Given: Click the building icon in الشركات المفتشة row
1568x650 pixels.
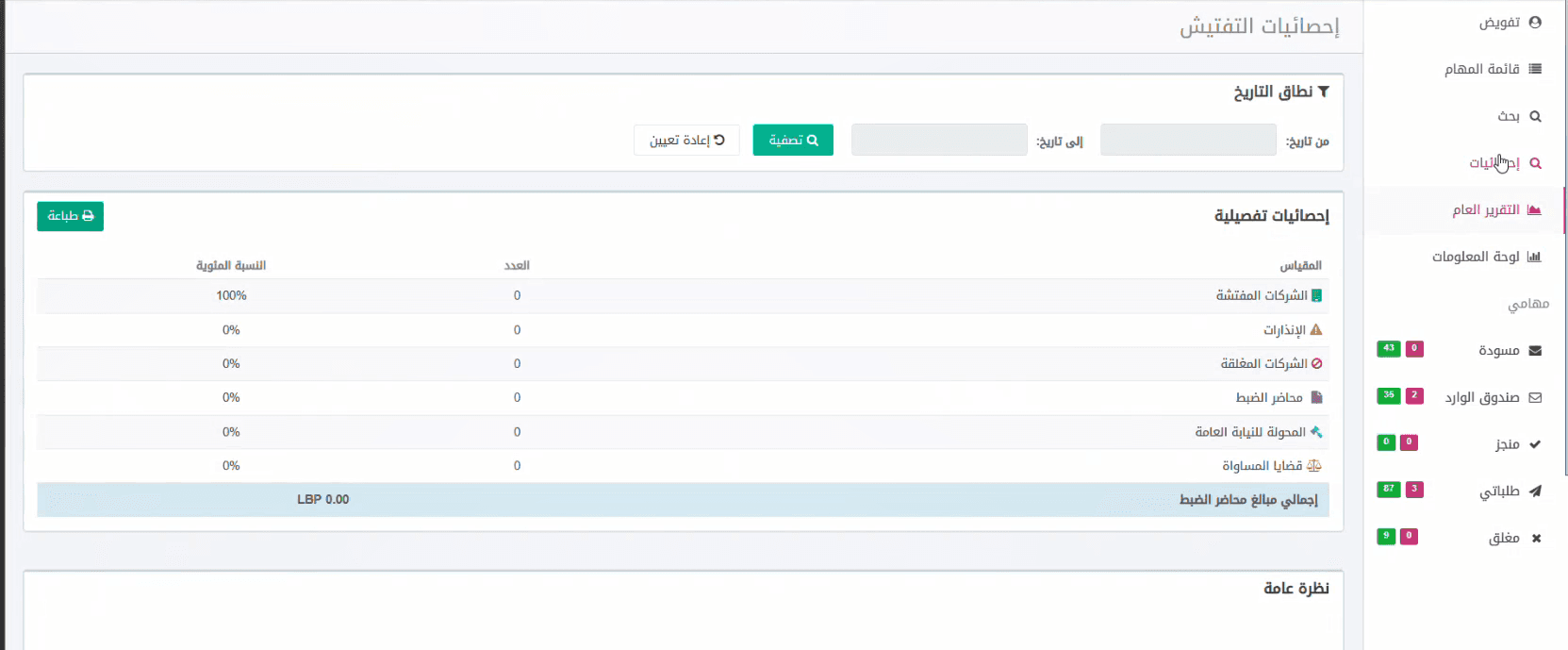Looking at the screenshot, I should tap(1316, 295).
